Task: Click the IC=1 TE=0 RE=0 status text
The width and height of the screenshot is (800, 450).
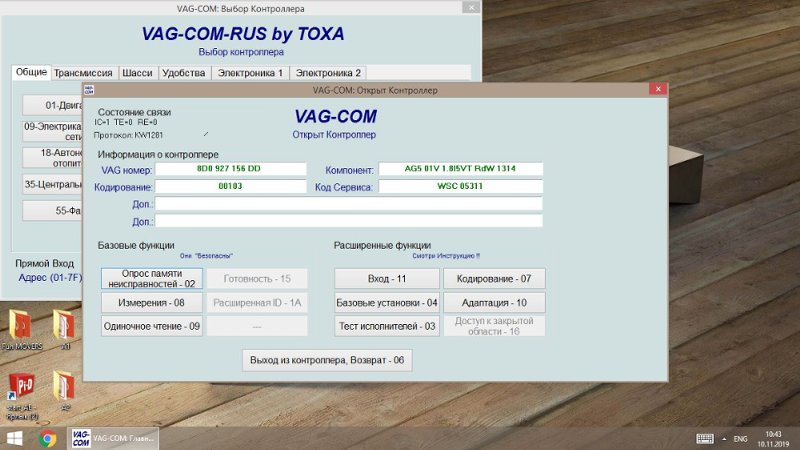Action: tap(126, 122)
